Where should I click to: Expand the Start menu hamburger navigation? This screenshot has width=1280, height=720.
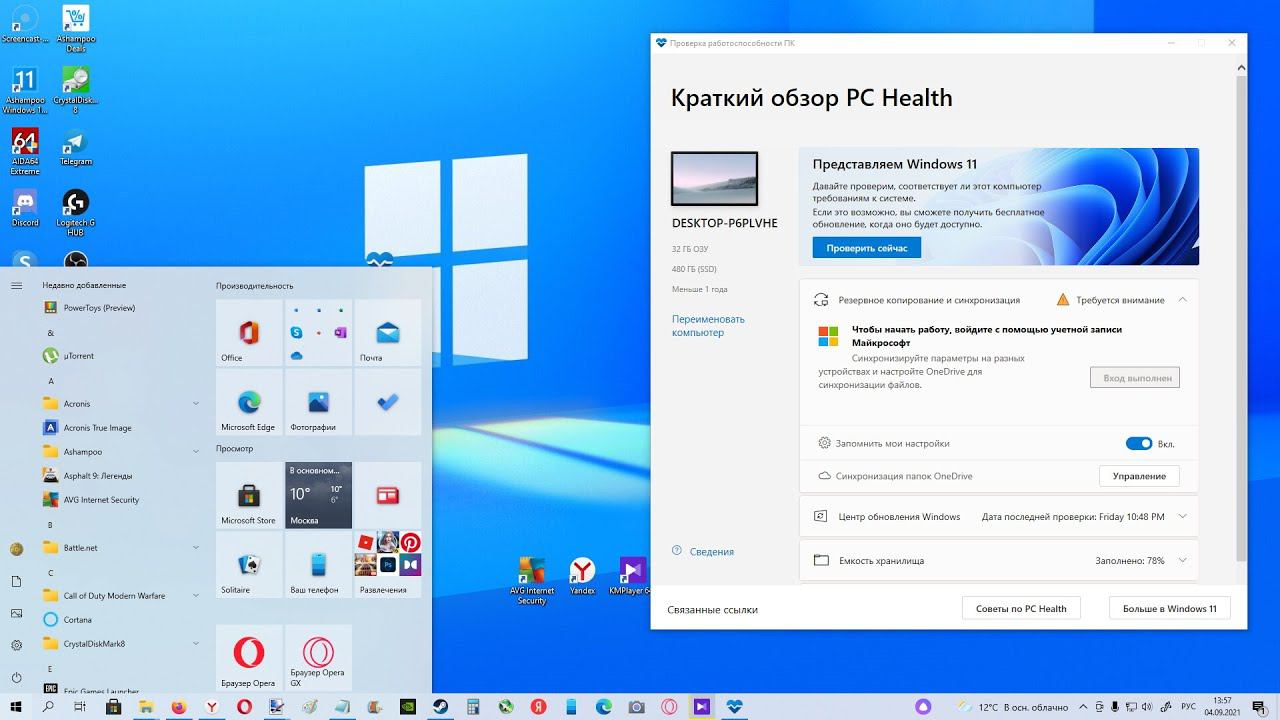pos(16,286)
